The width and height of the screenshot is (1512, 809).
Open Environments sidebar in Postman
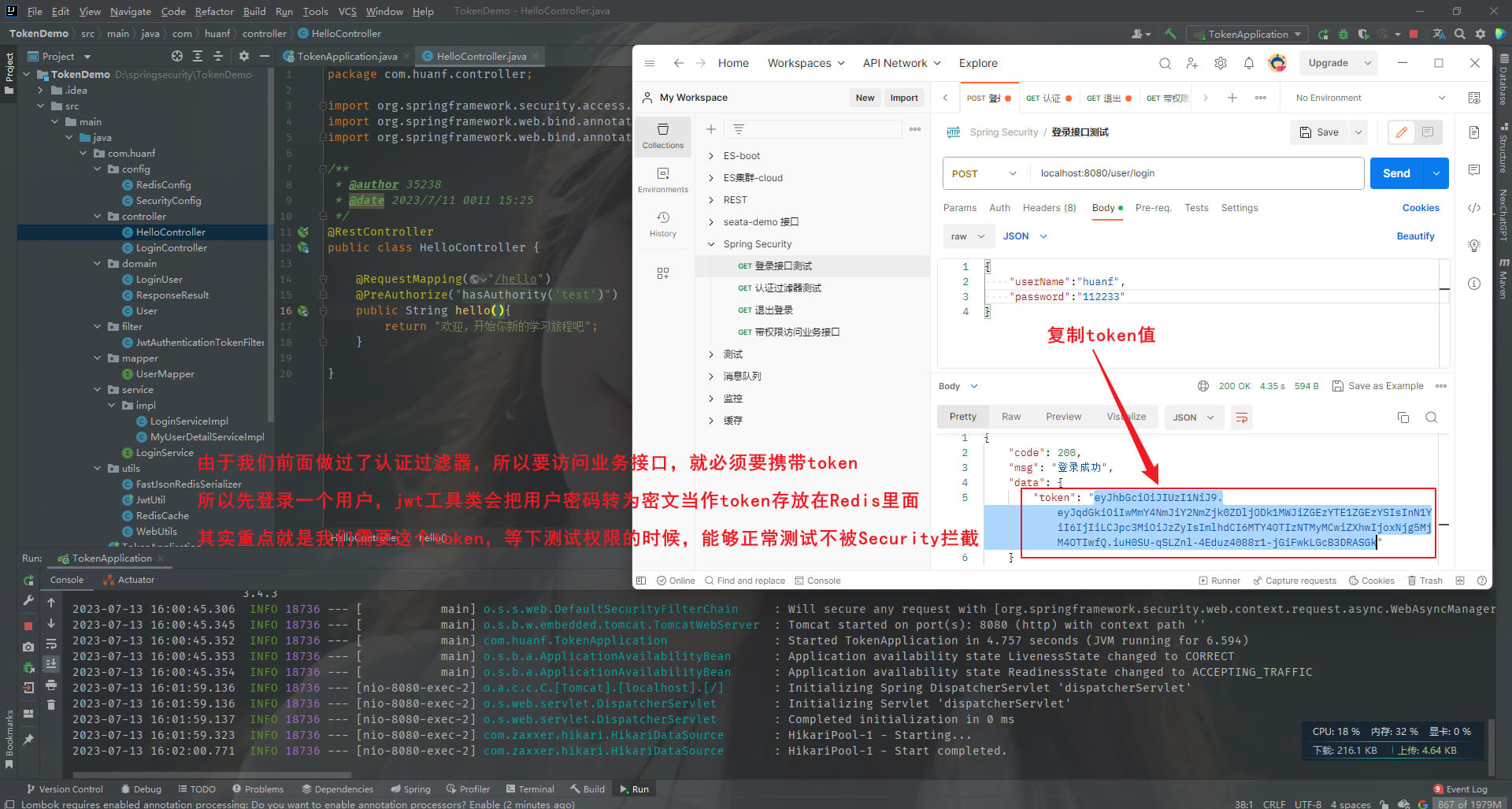pos(663,180)
